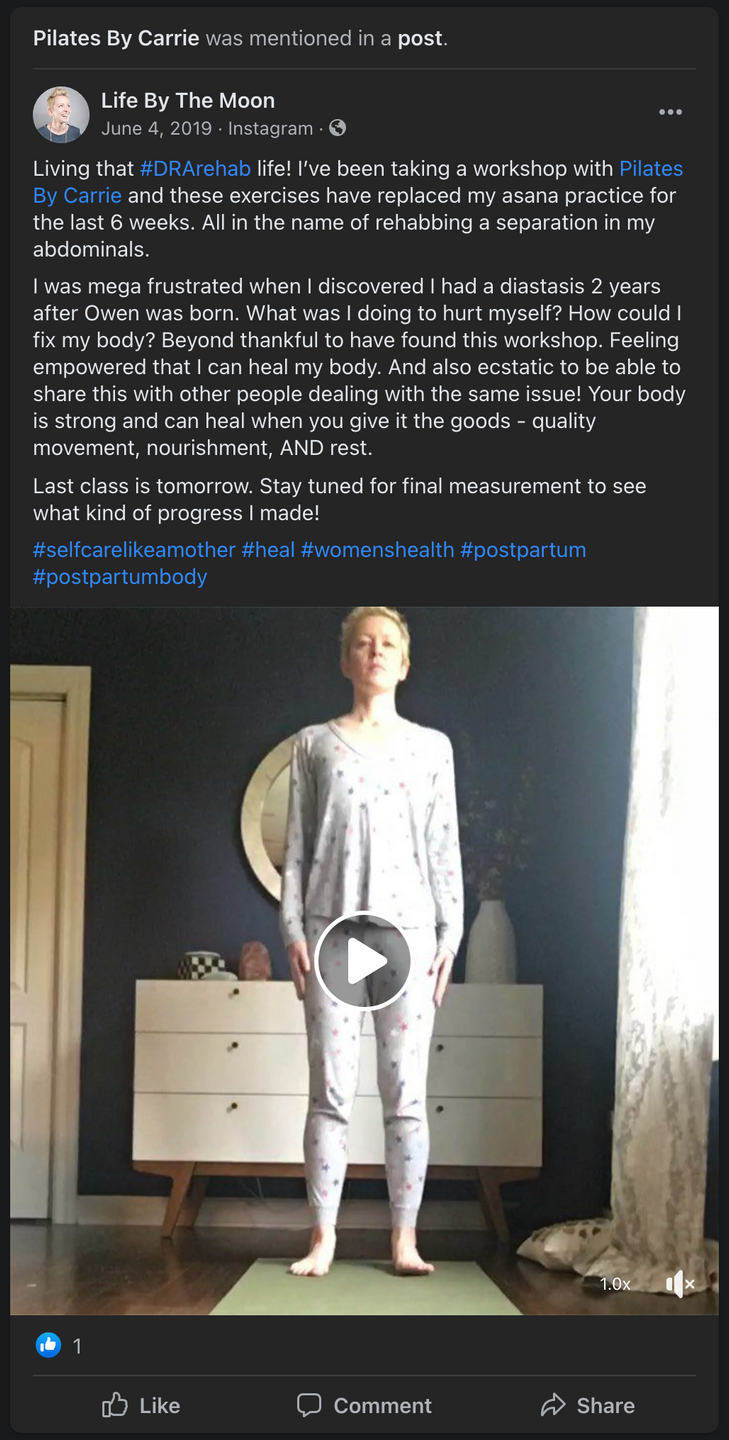Image resolution: width=729 pixels, height=1440 pixels.
Task: Open the bold "post" link in header
Action: click(x=420, y=39)
